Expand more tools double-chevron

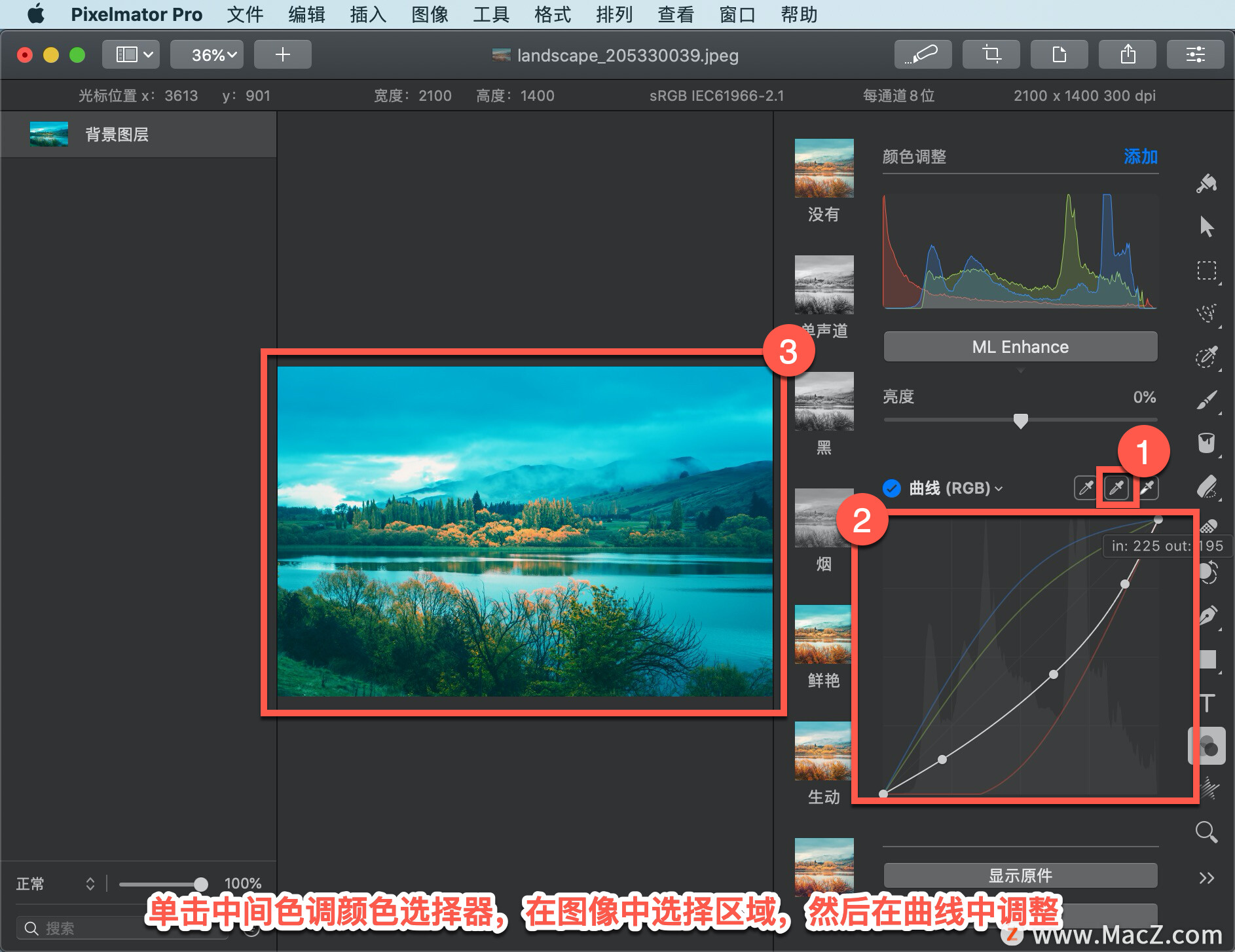1206,877
